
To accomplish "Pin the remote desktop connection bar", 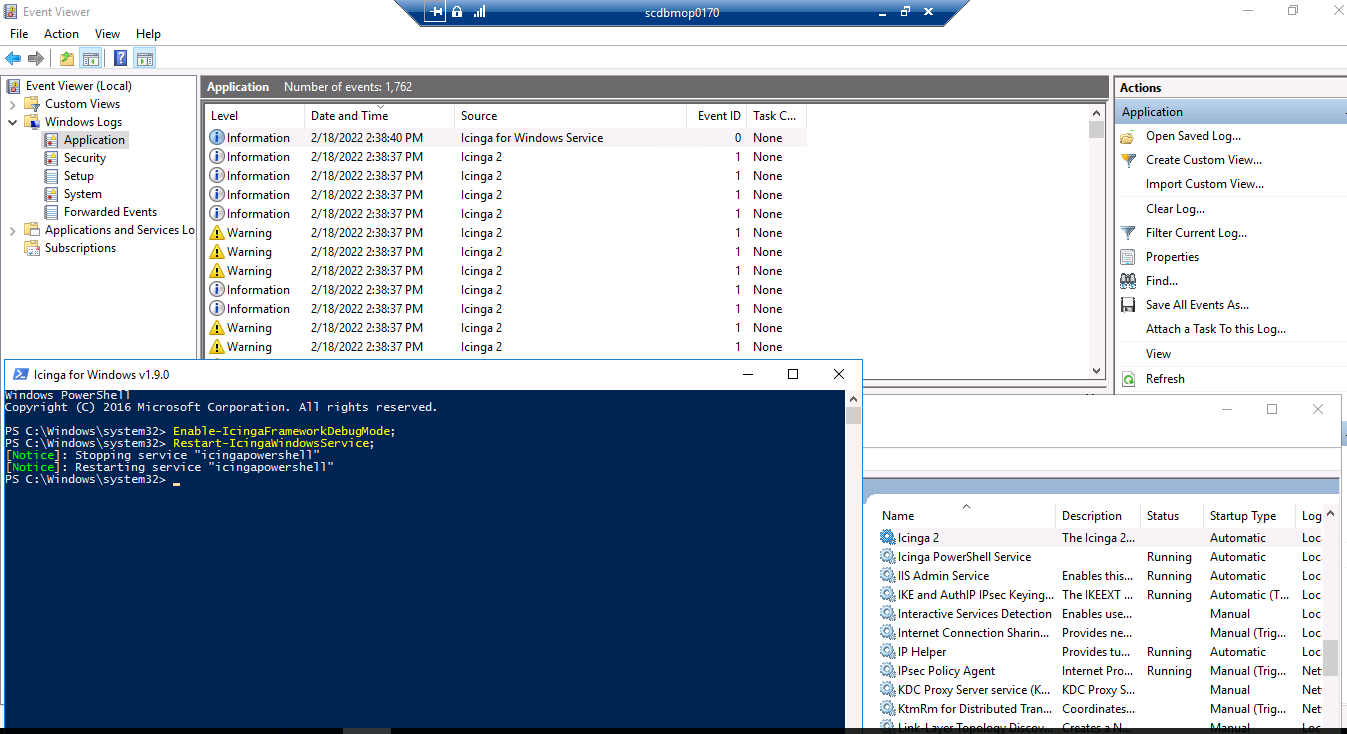I will [x=434, y=11].
